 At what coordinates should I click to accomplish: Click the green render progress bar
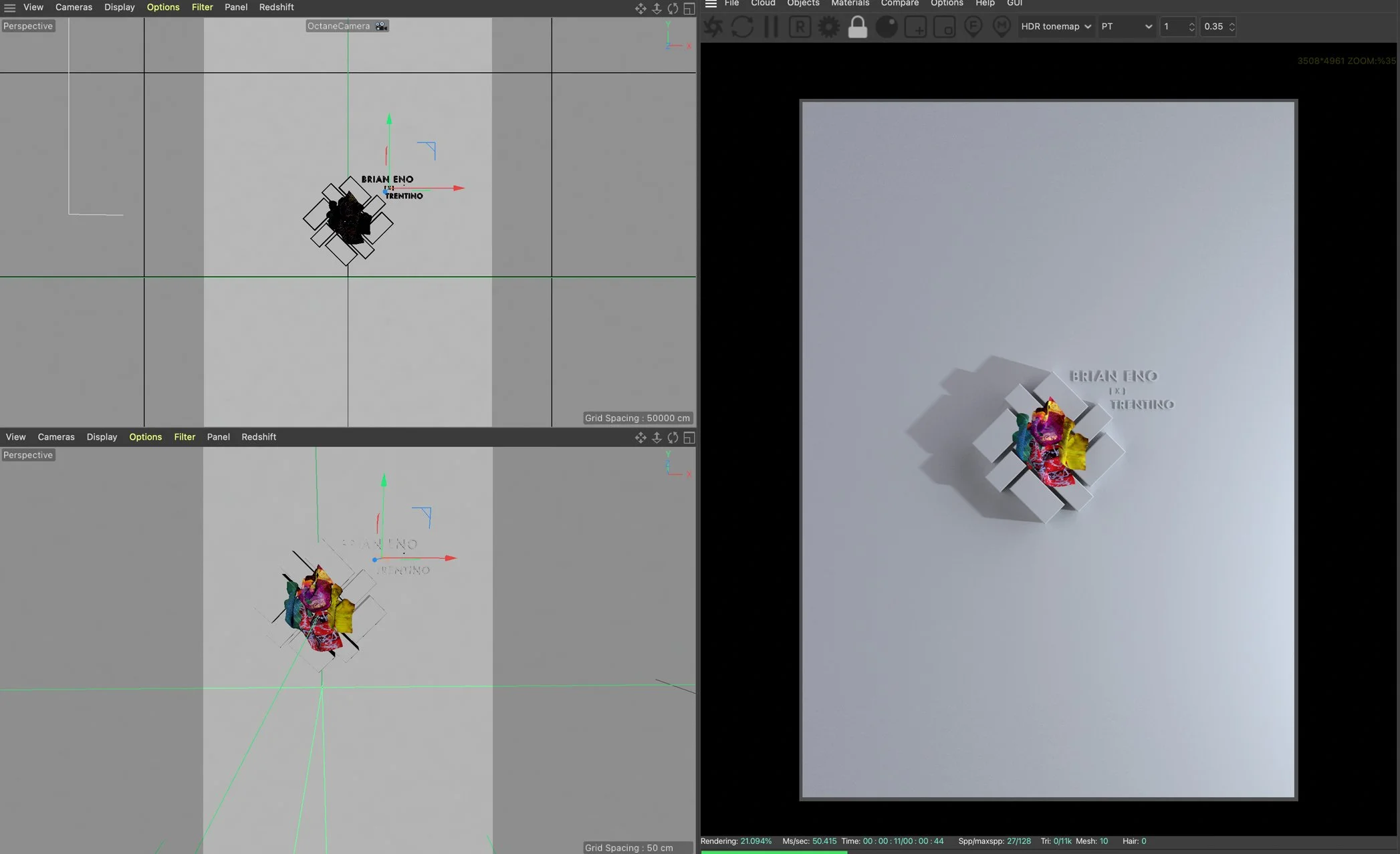[774, 852]
